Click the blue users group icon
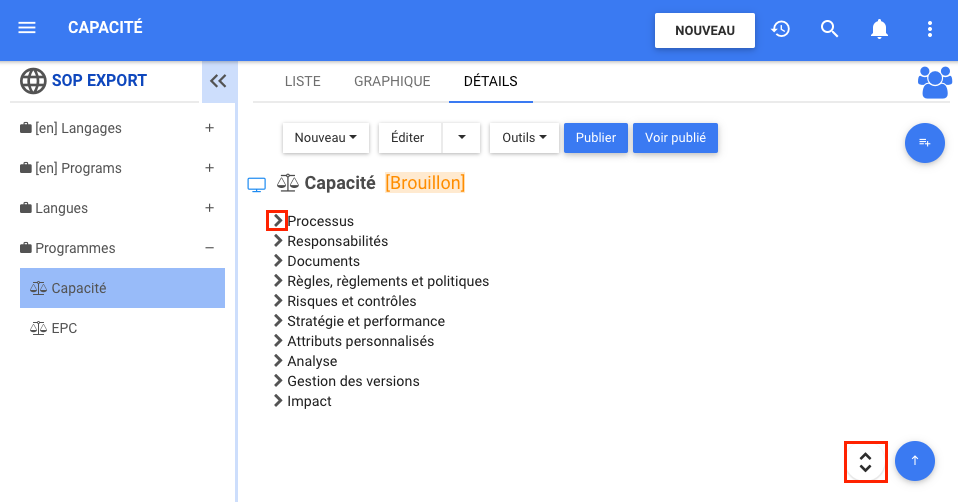The width and height of the screenshot is (958, 502). pos(934,82)
